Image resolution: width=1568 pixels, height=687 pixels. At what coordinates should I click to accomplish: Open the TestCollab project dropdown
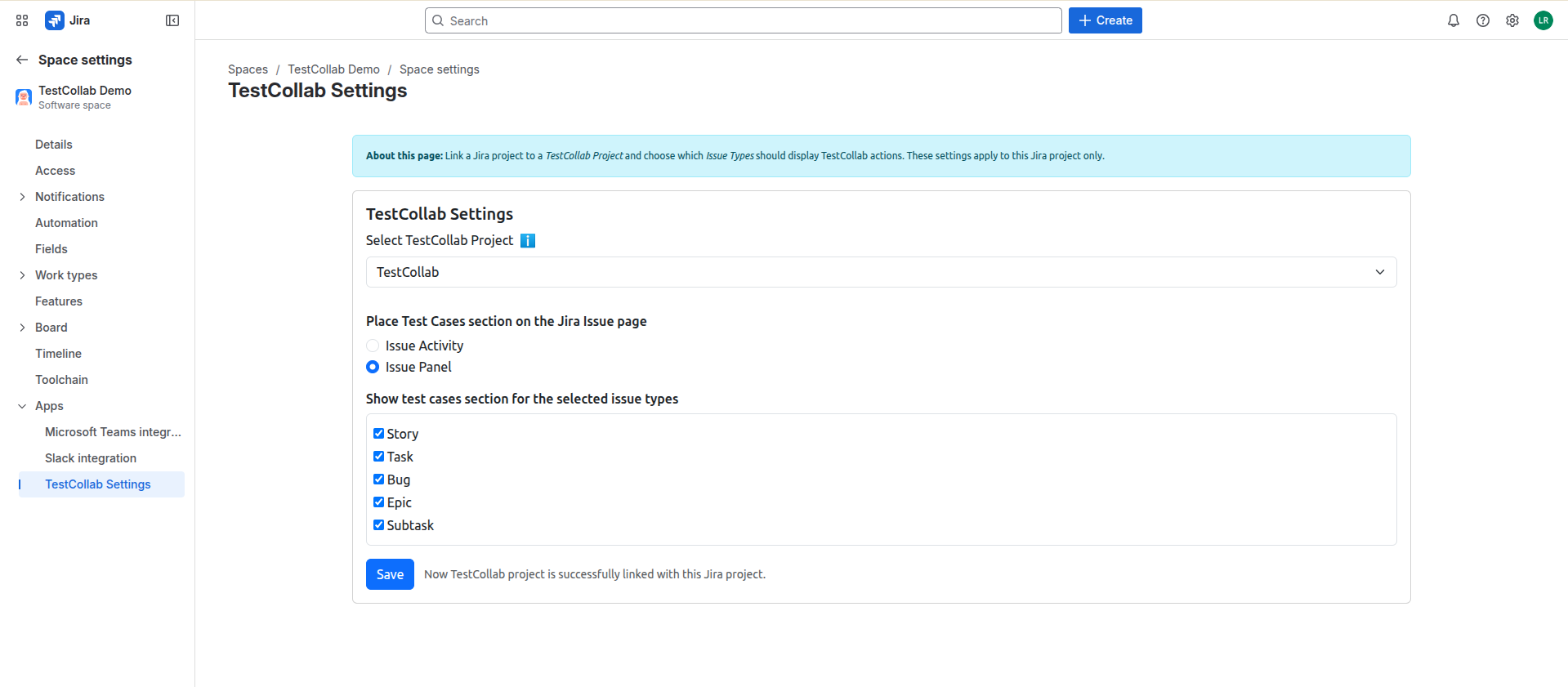tap(881, 272)
